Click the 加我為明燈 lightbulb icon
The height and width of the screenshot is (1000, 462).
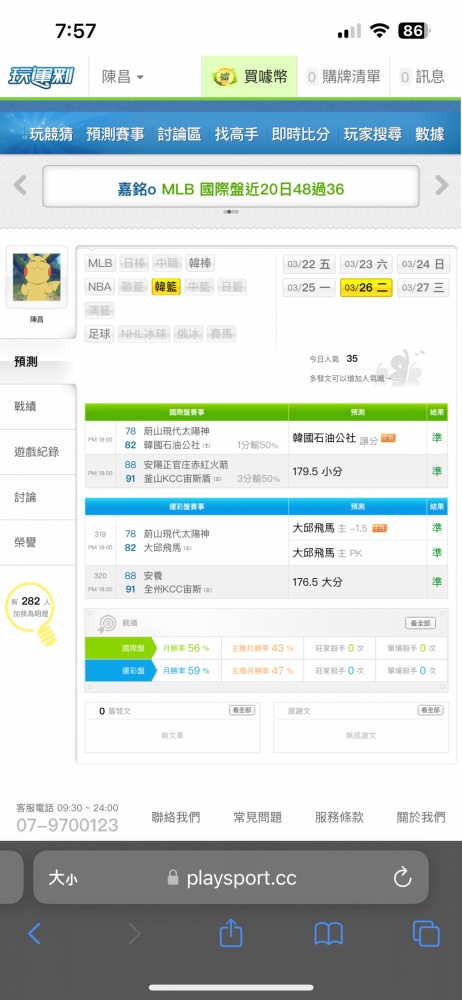32,614
